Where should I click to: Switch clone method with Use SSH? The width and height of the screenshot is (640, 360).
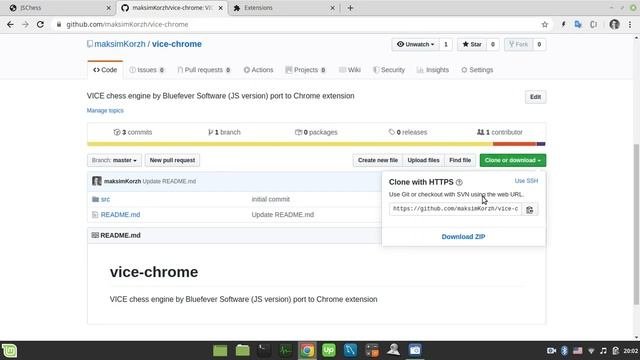coord(526,181)
